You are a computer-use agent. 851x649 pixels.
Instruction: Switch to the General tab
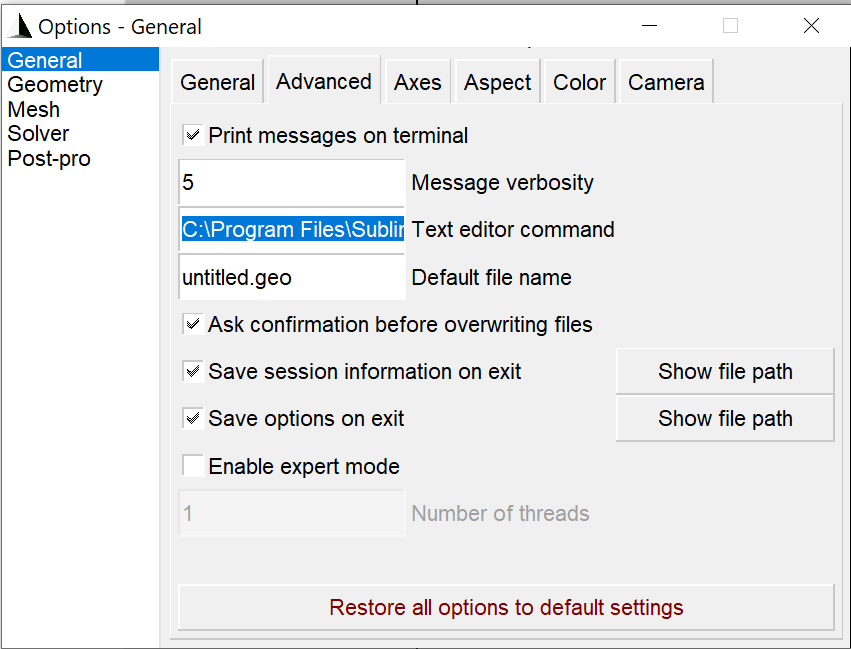(x=217, y=83)
